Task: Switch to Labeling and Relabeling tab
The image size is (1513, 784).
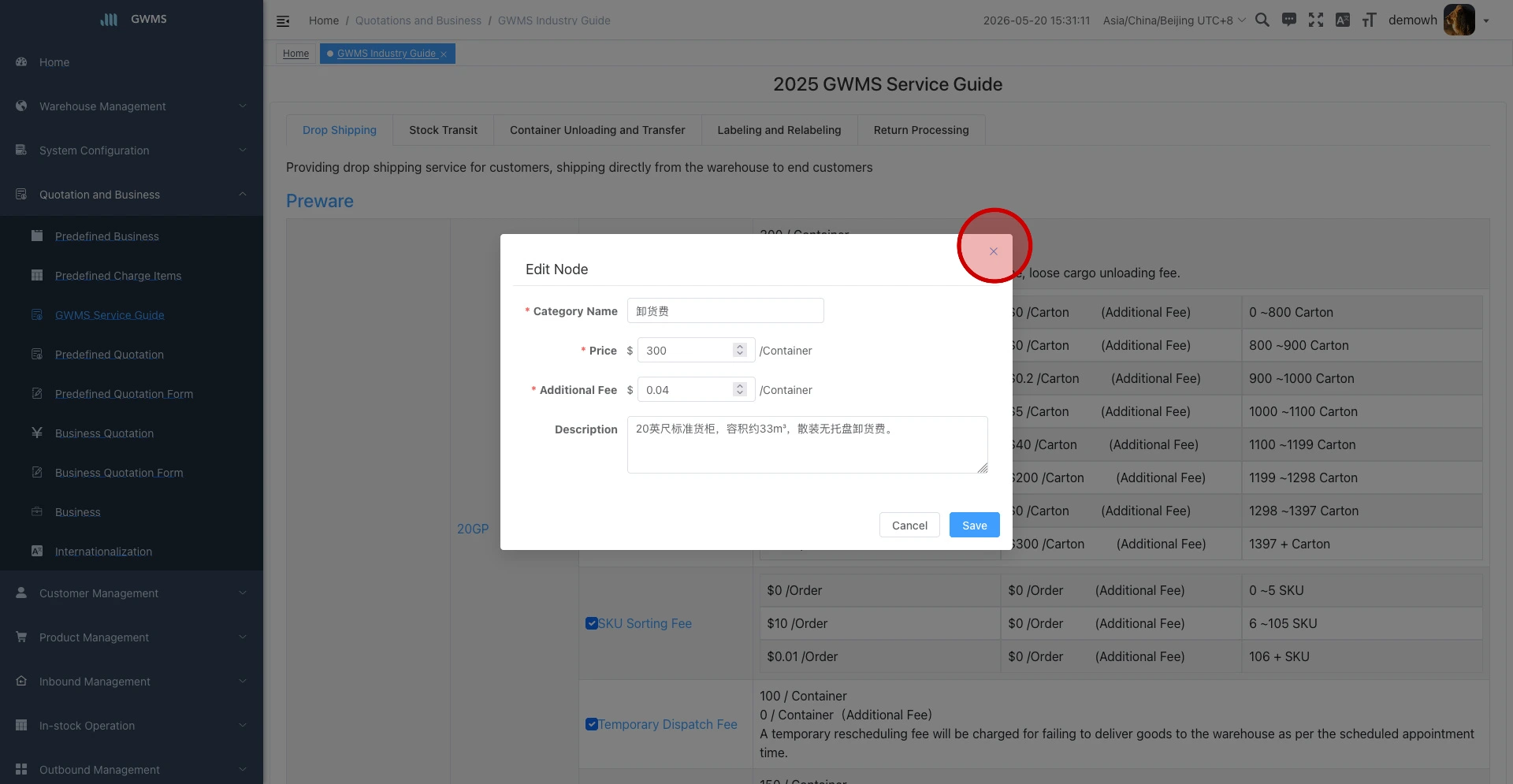Action: pos(779,130)
